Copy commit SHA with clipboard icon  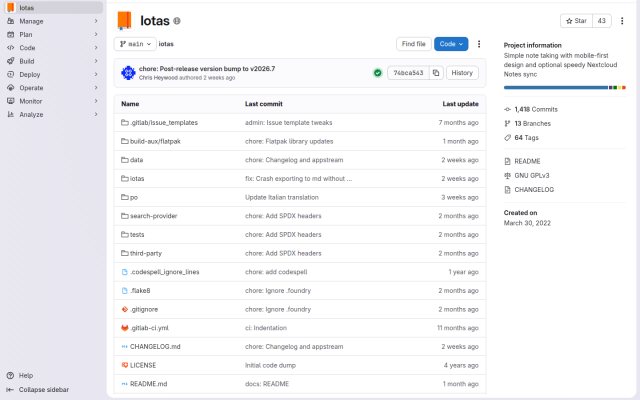point(436,73)
